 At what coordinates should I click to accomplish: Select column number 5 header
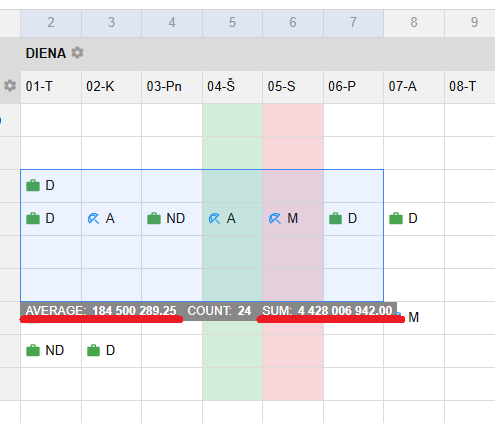click(x=232, y=23)
